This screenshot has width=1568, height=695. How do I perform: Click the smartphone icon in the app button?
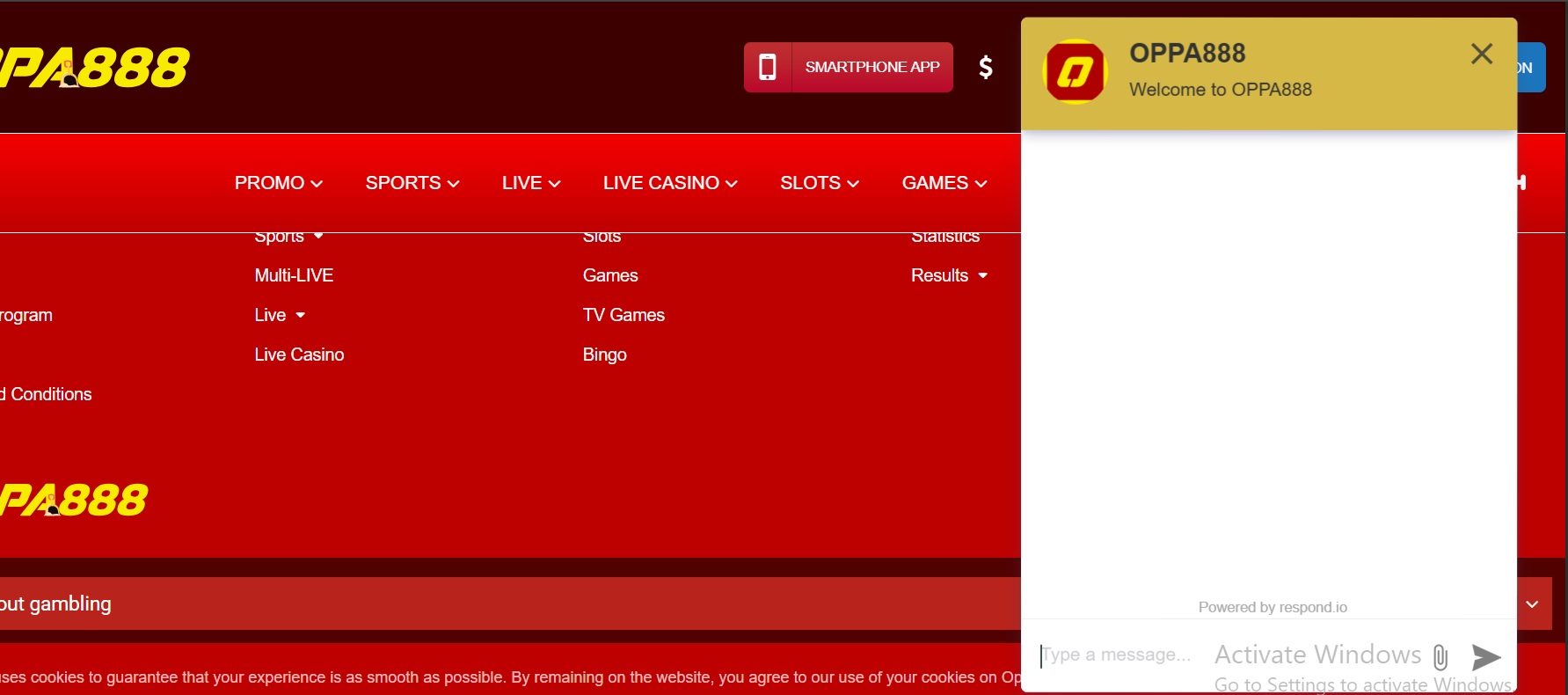(x=768, y=67)
